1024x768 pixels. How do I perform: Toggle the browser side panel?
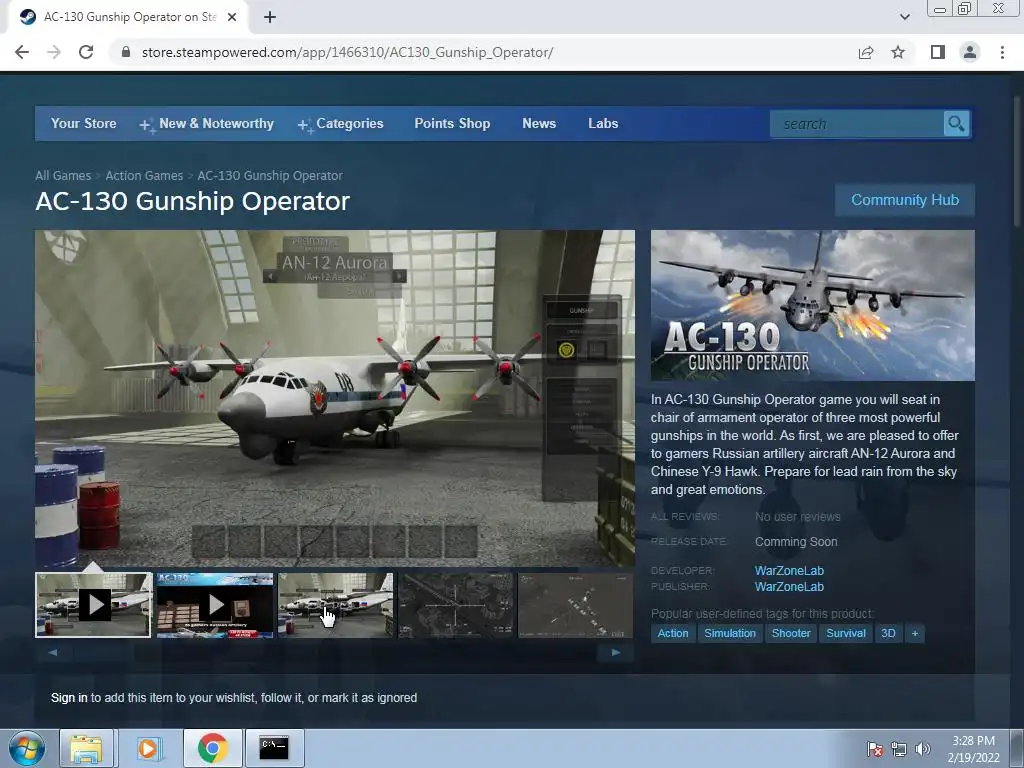pyautogui.click(x=938, y=52)
